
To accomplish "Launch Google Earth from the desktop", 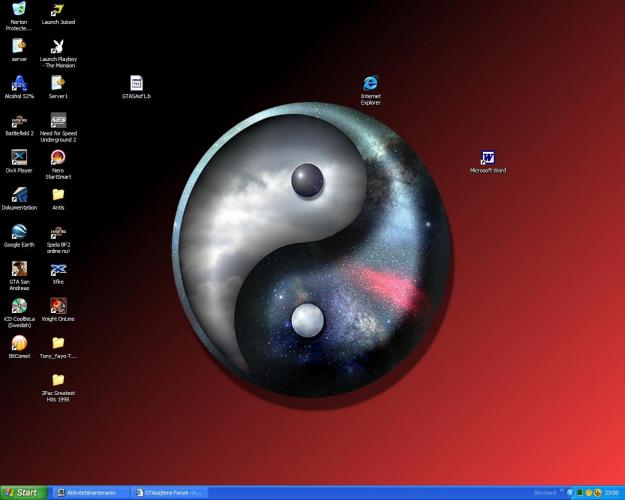I will click(x=19, y=232).
